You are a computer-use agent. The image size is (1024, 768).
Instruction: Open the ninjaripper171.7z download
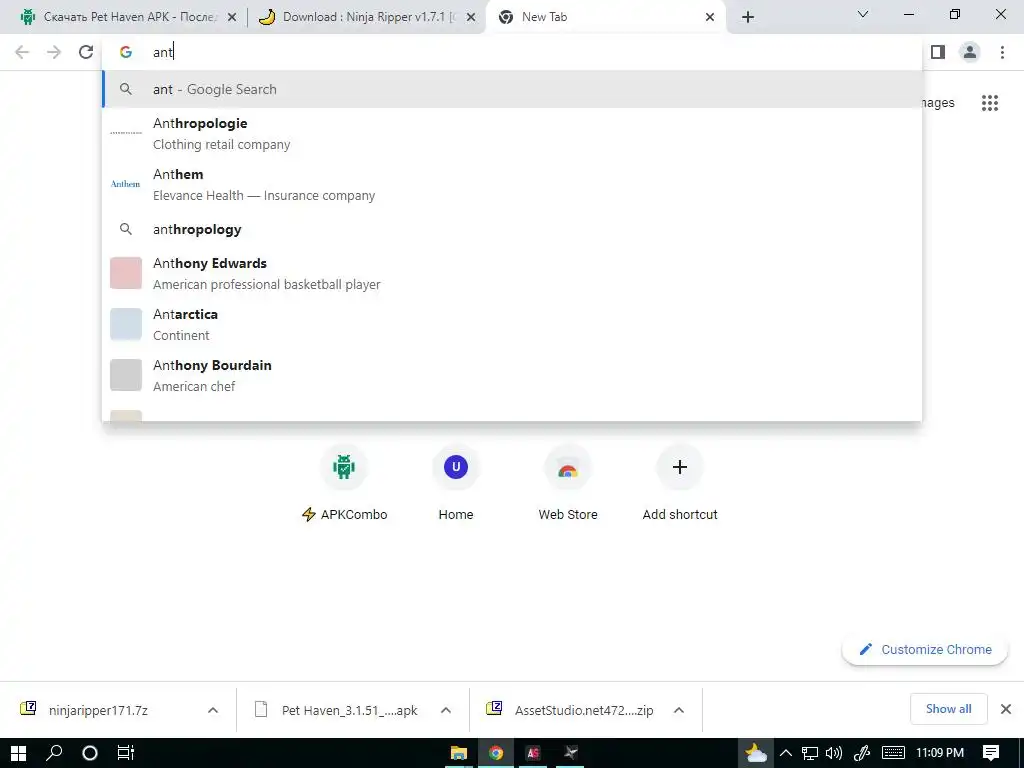[98, 710]
